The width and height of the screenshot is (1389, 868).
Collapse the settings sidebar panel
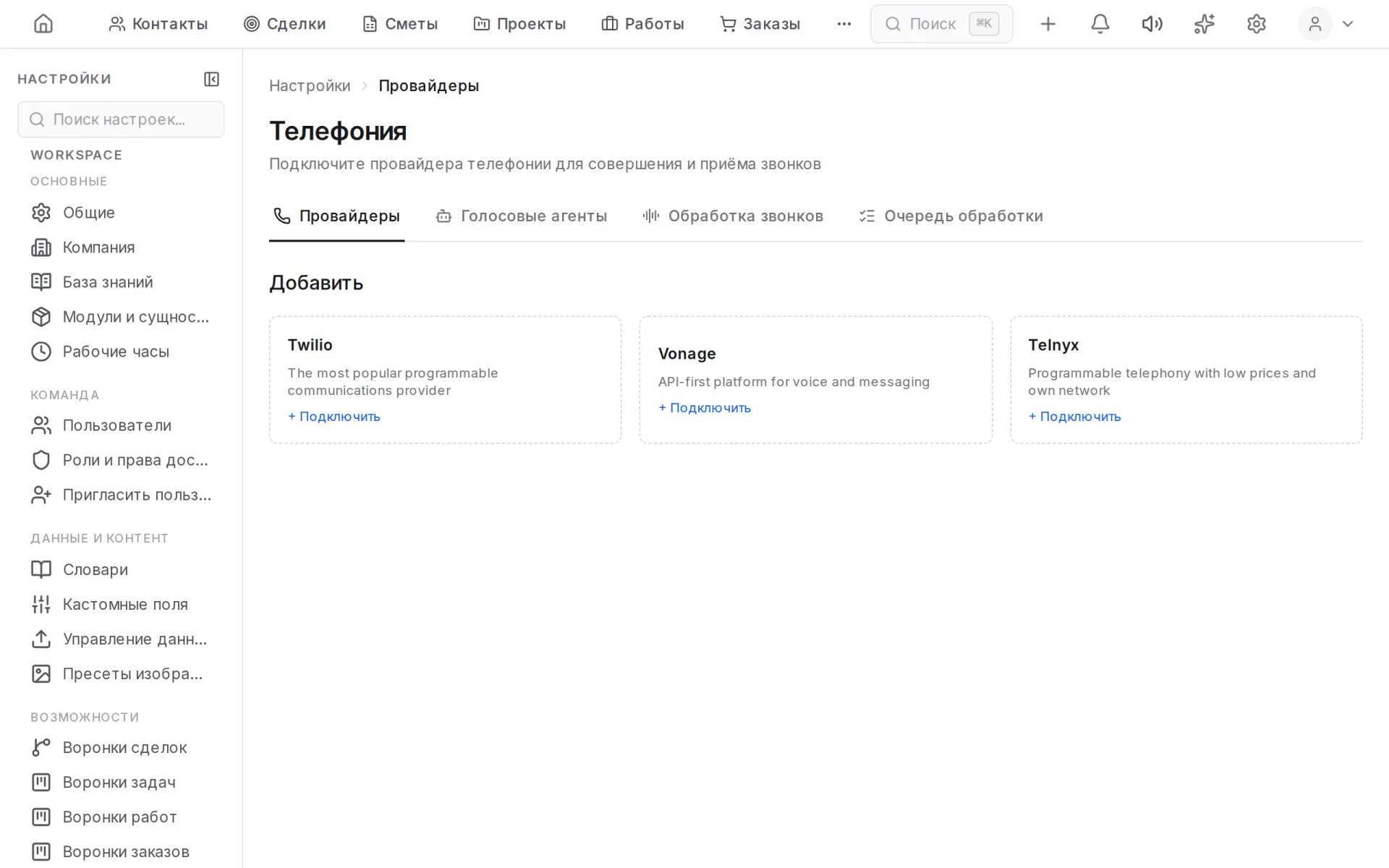click(x=211, y=79)
